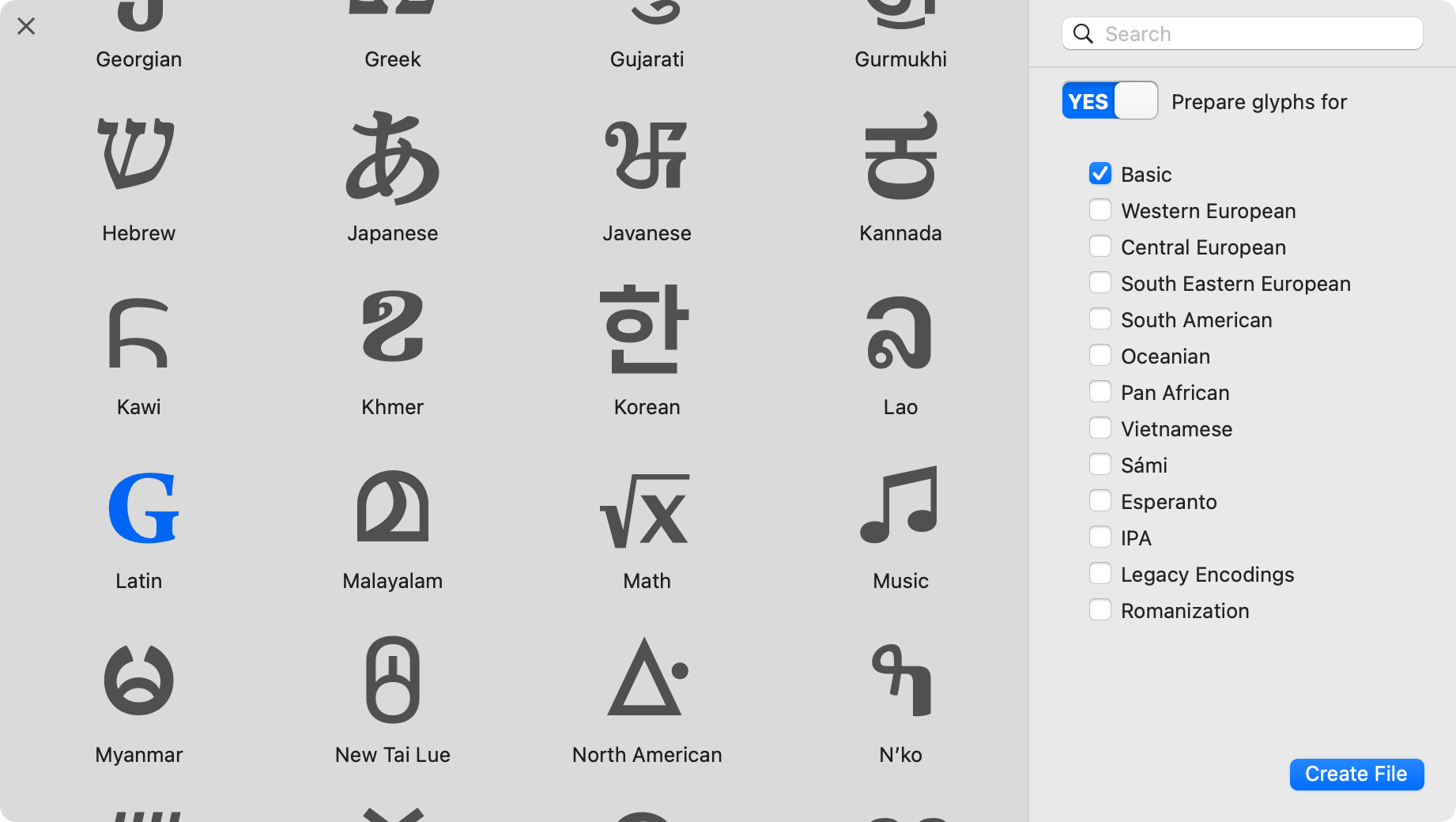Image resolution: width=1456 pixels, height=822 pixels.
Task: Choose the New Tai Lue icon
Action: 393,680
